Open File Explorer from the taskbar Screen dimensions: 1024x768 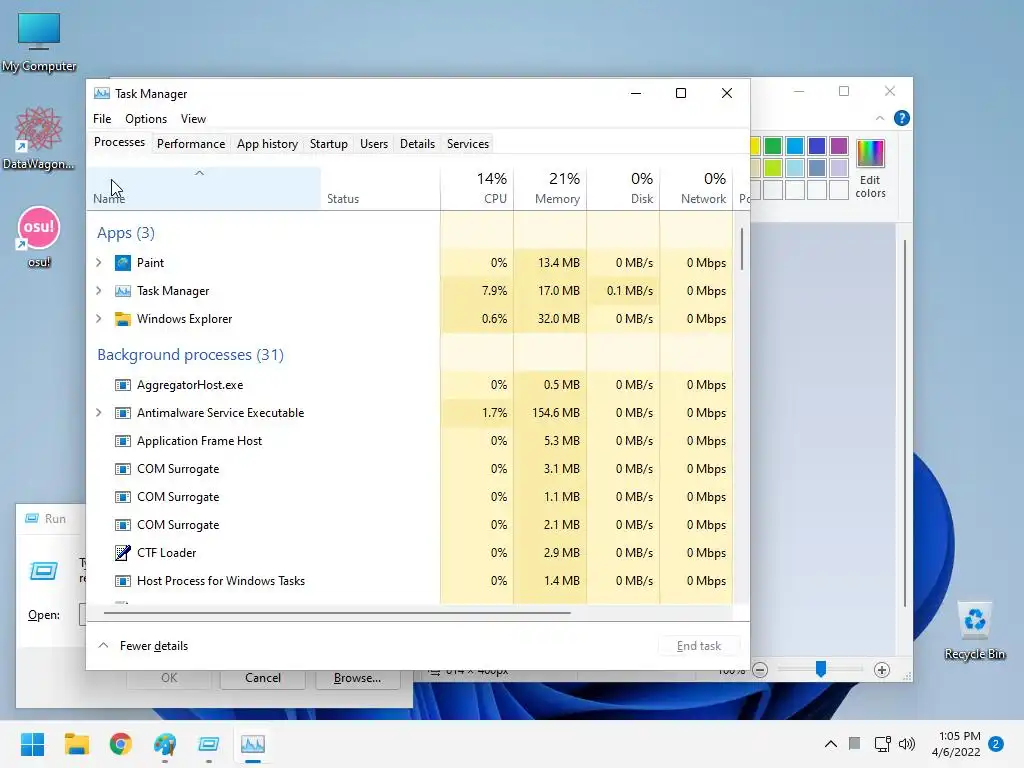coord(76,744)
